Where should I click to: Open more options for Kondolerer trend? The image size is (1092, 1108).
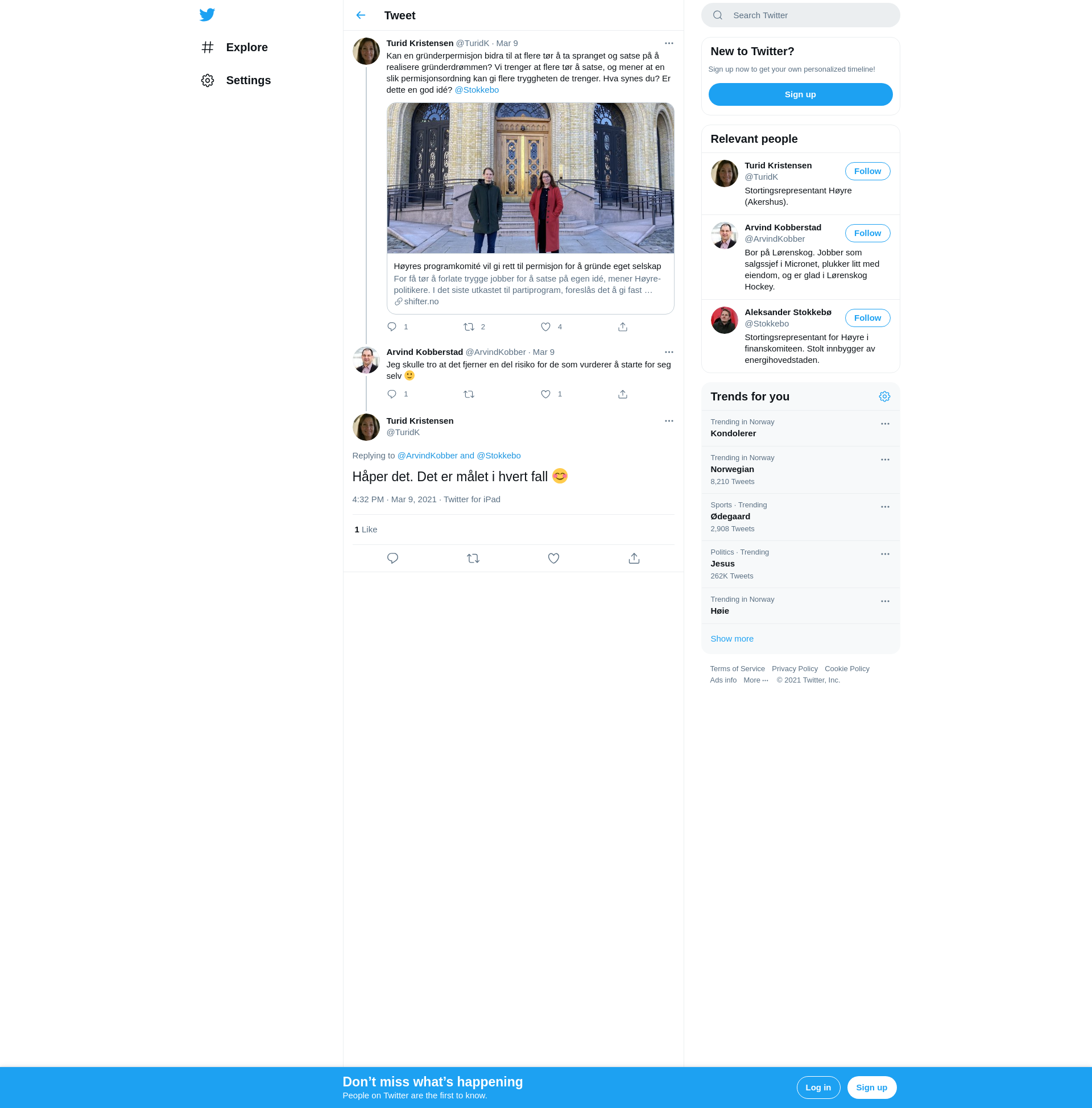coord(884,424)
